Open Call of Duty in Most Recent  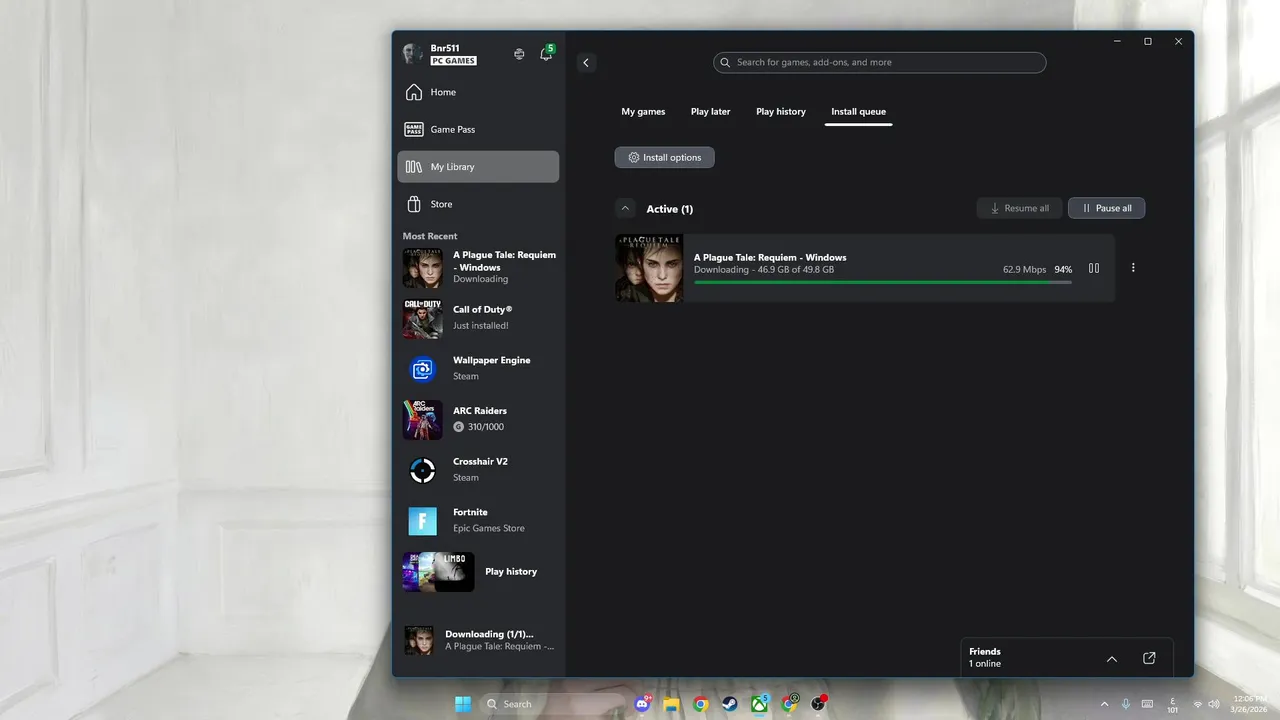pos(480,318)
